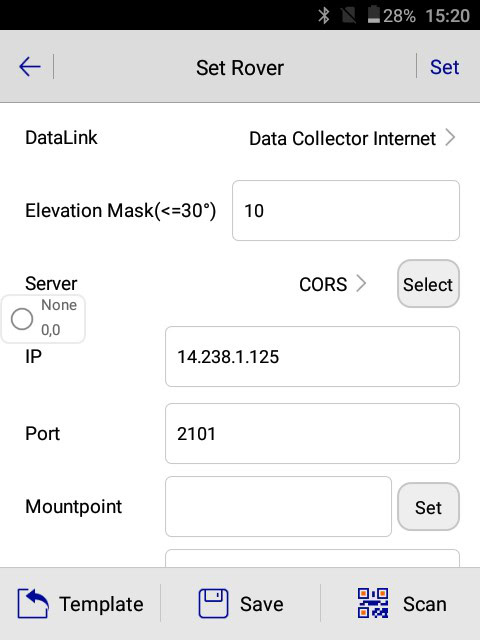
Task: Click the Port number field
Action: coord(312,433)
